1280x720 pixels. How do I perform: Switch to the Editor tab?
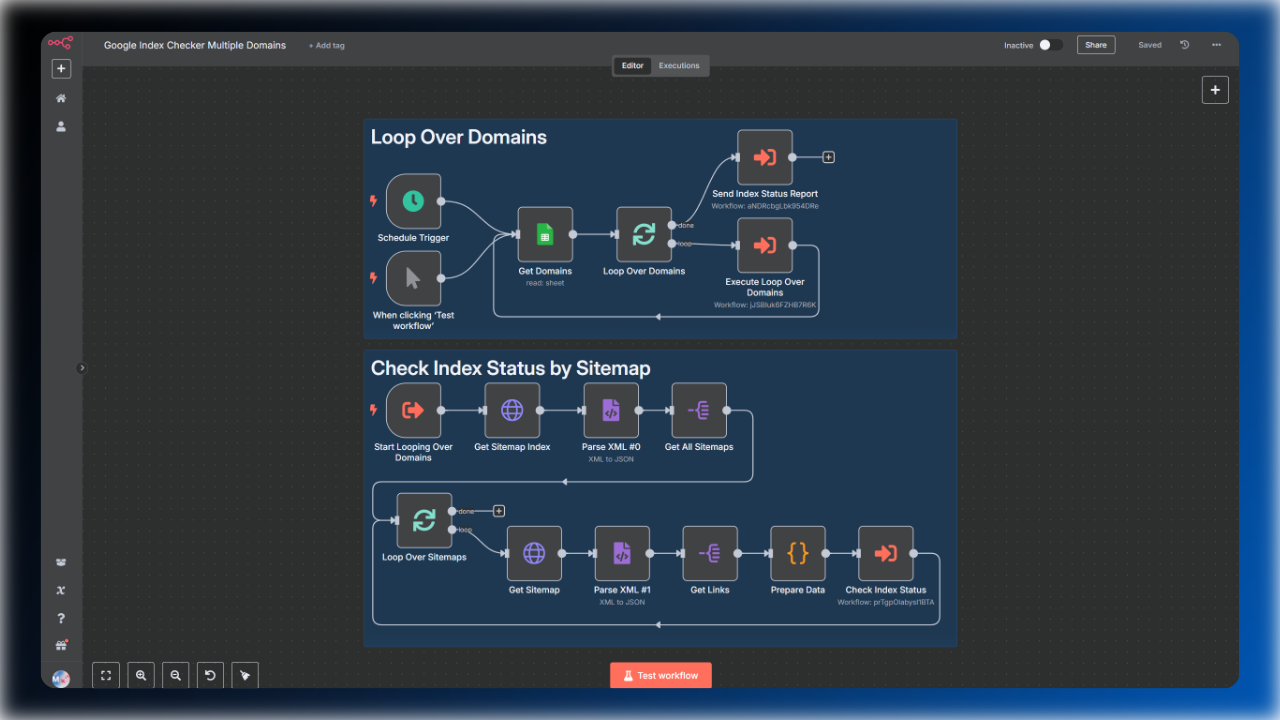click(633, 66)
